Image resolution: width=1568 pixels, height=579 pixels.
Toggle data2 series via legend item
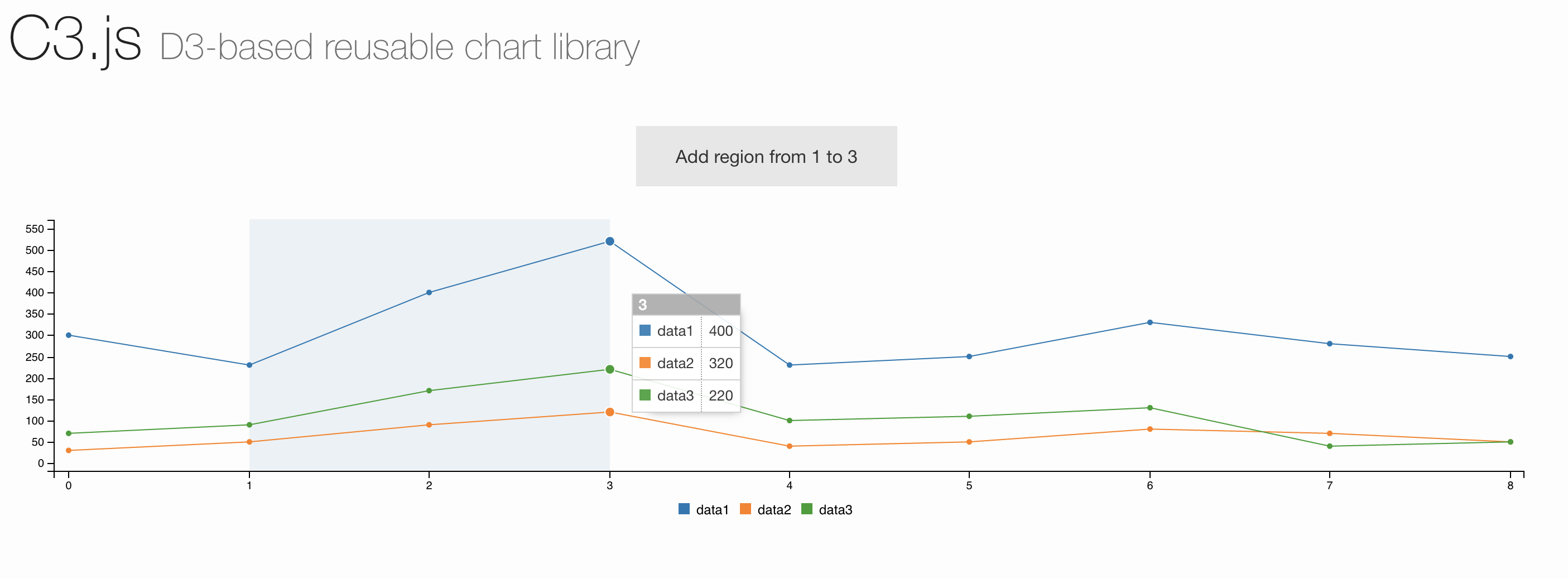click(765, 510)
